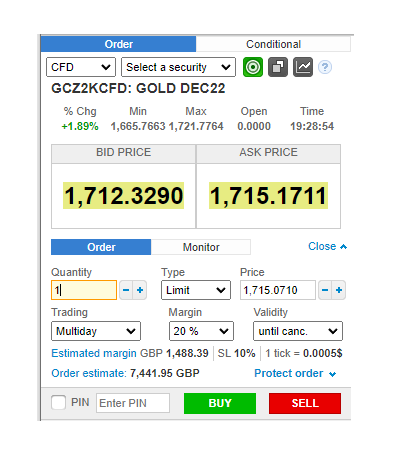Expand the Protect order link
The image size is (407, 458).
tap(295, 373)
